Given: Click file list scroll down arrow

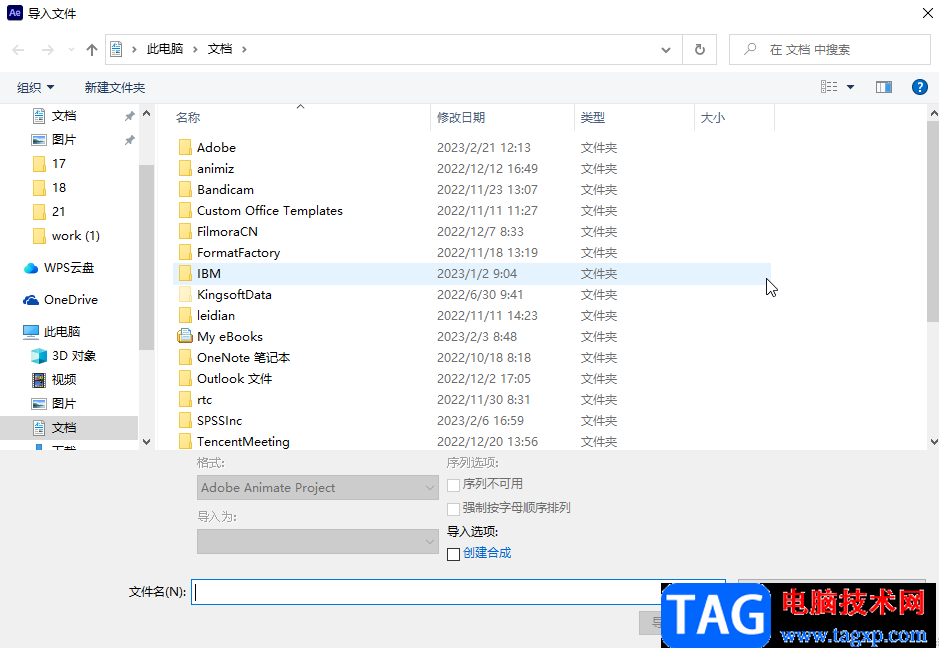Looking at the screenshot, I should [x=934, y=441].
